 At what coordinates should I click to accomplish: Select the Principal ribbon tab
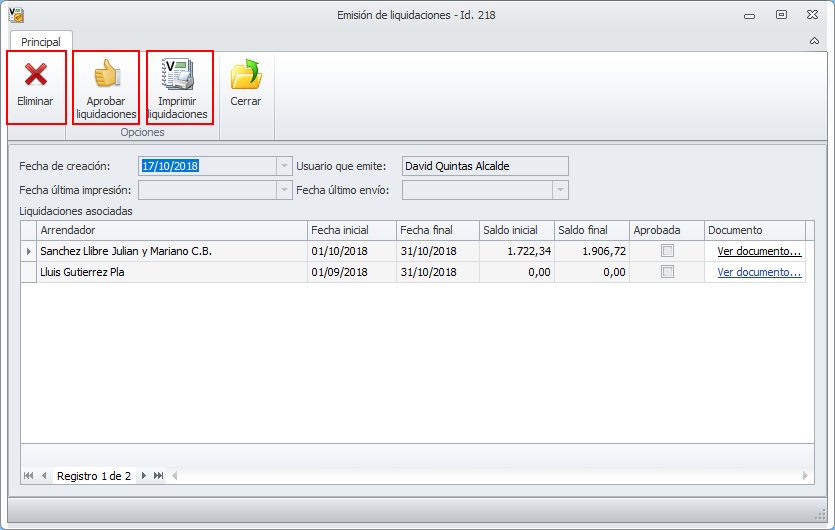click(x=41, y=42)
